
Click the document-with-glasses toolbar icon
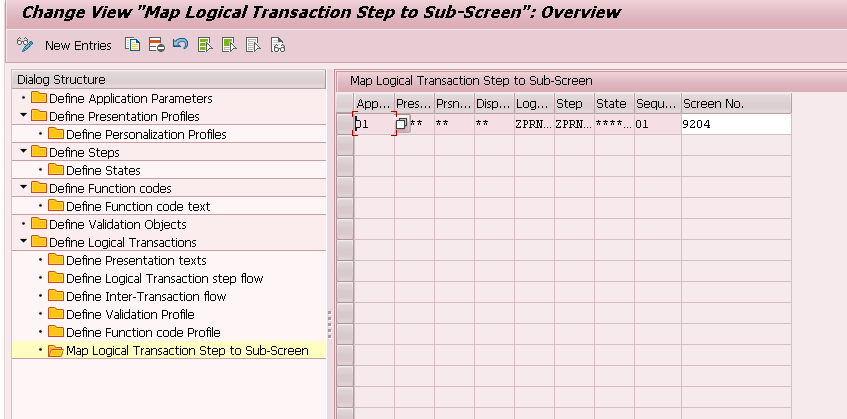[278, 45]
